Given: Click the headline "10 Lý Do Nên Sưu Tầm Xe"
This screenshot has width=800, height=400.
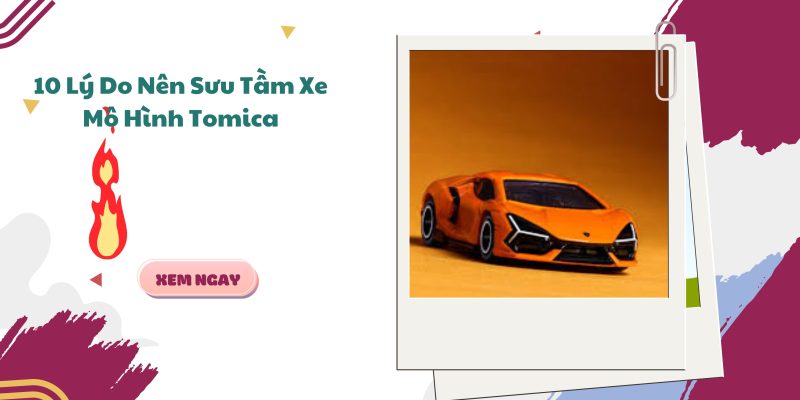Looking at the screenshot, I should point(180,87).
